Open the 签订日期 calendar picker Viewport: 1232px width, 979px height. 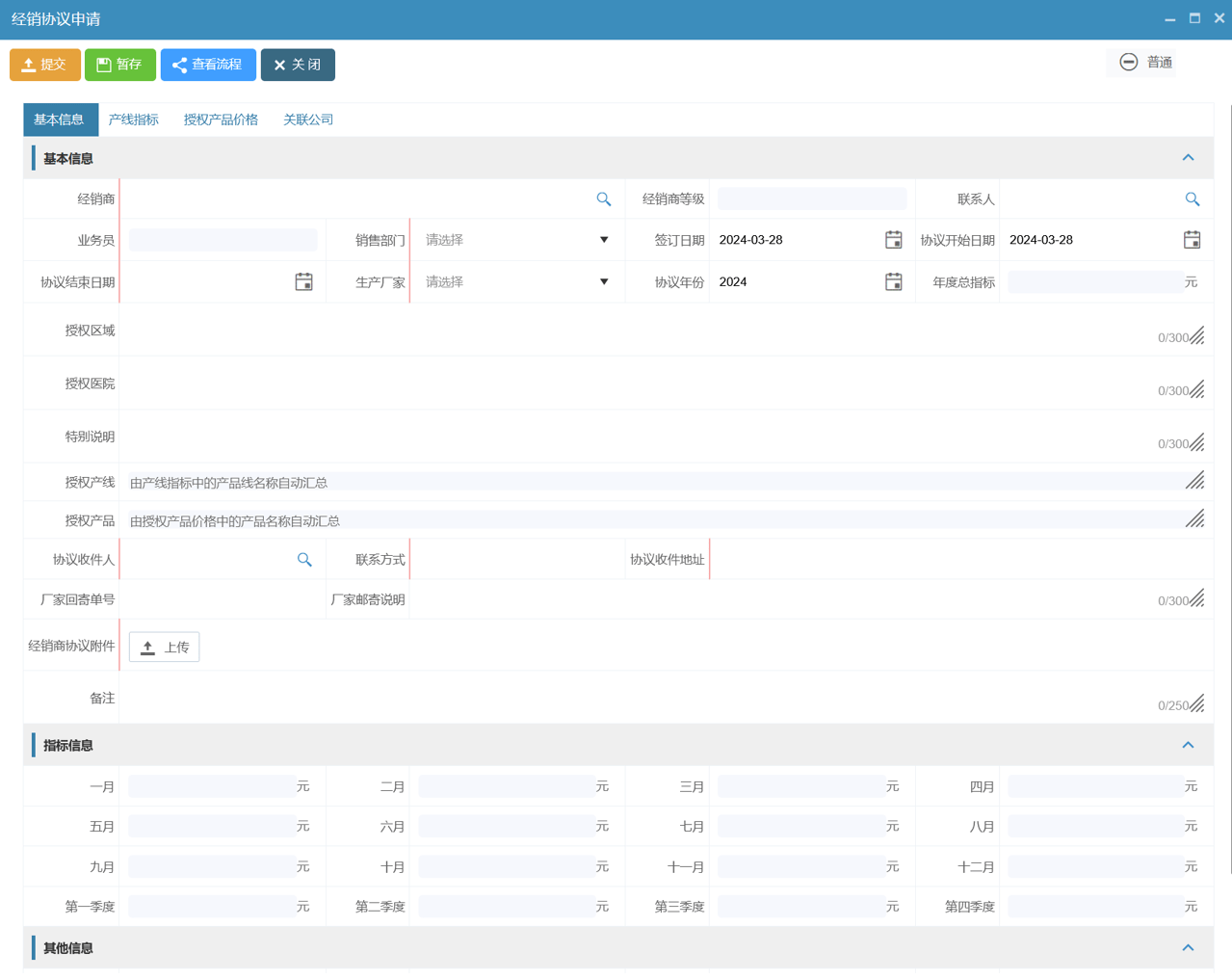pyautogui.click(x=893, y=240)
